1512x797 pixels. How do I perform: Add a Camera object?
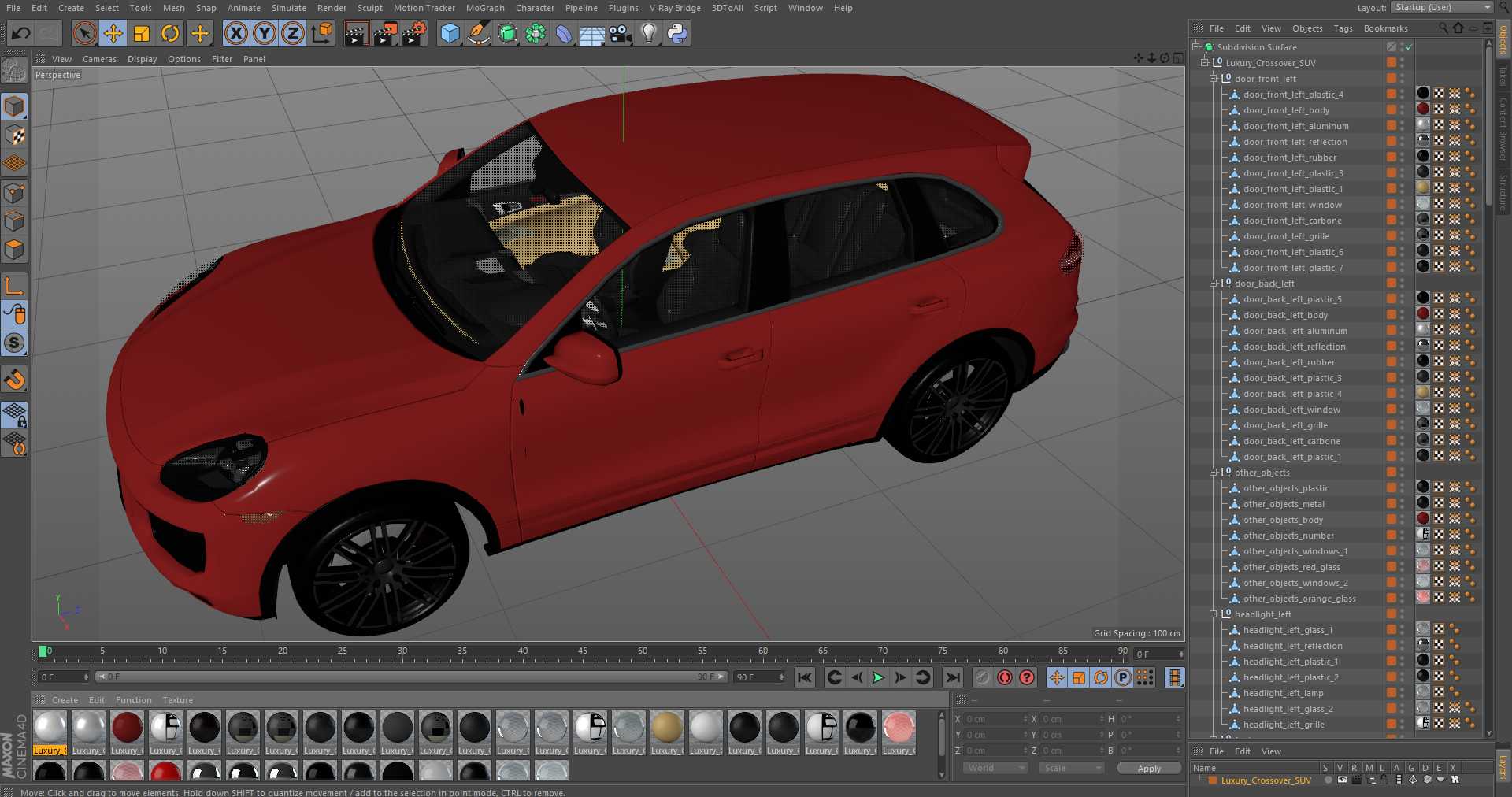click(x=621, y=33)
